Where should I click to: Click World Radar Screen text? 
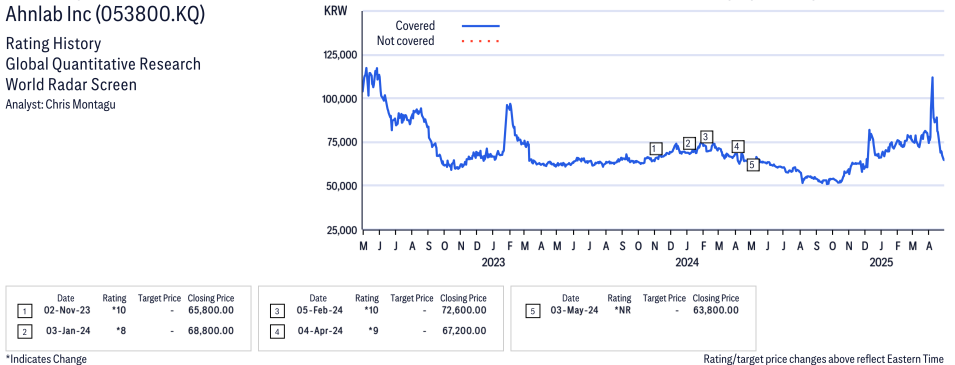71,84
